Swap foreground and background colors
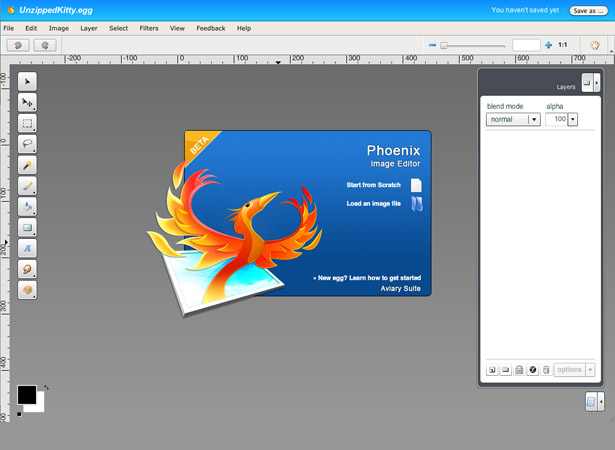Viewport: 615px width, 450px height. [46, 388]
